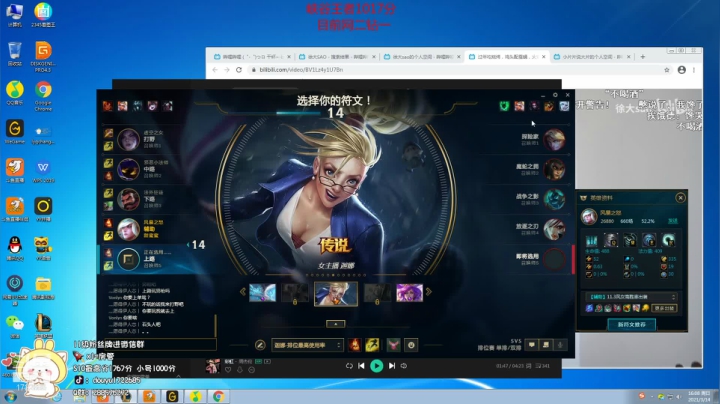This screenshot has width=720, height=404.
Task: Open the ward skin selector icon
Action: pos(393,345)
